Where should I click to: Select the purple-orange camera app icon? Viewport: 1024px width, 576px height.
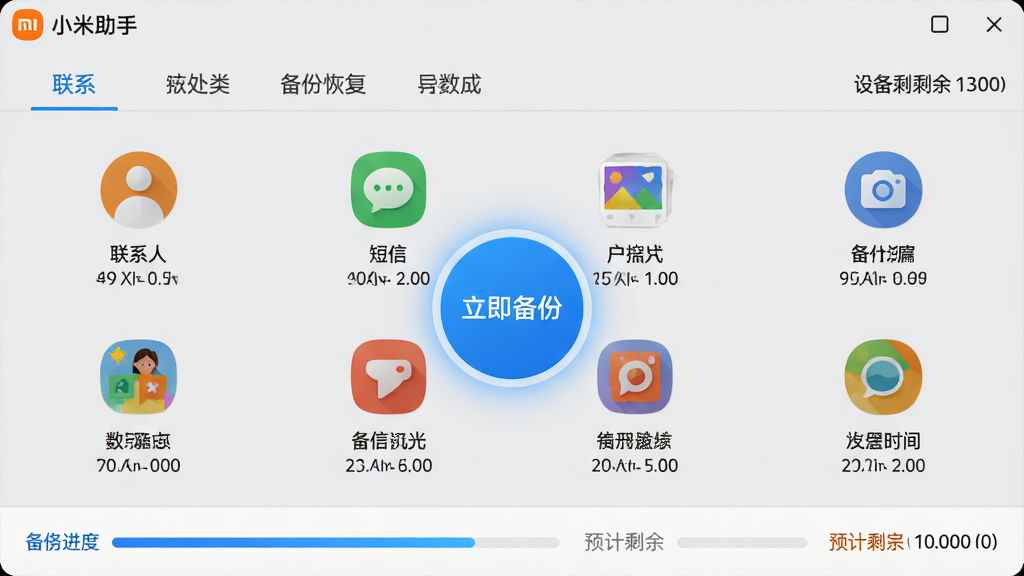click(635, 377)
